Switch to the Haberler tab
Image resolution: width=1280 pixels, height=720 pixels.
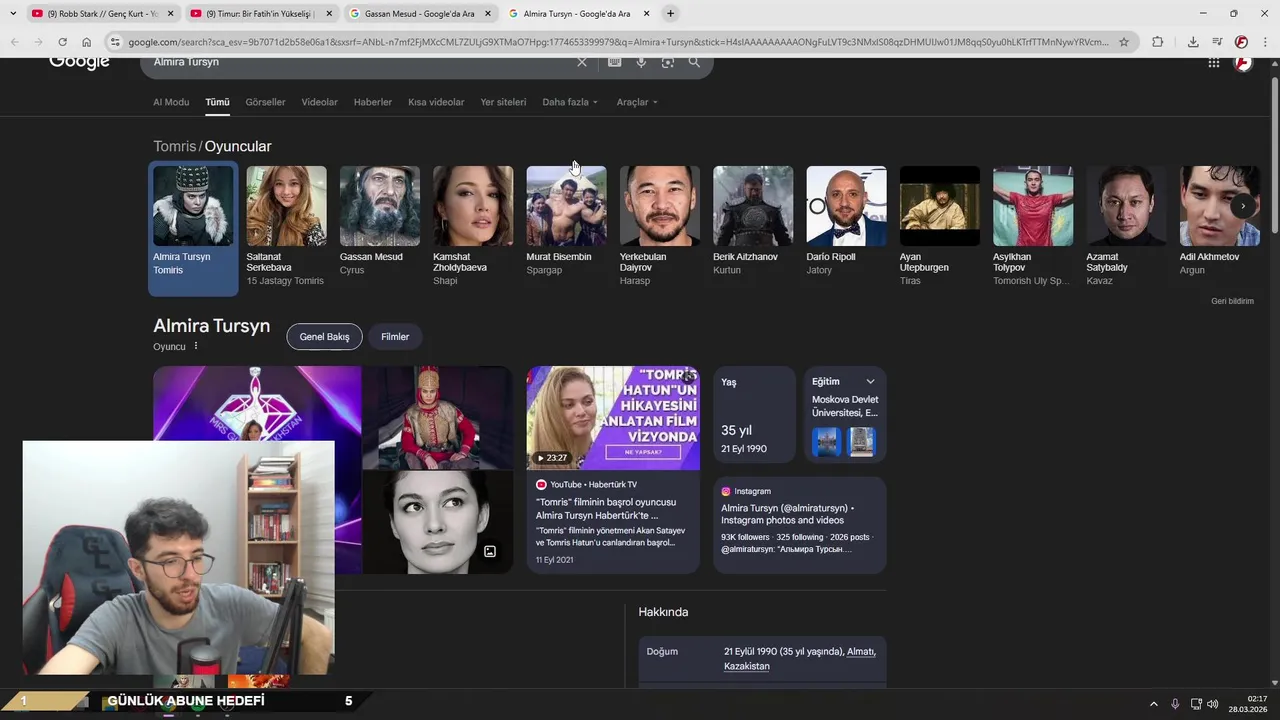pos(372,102)
